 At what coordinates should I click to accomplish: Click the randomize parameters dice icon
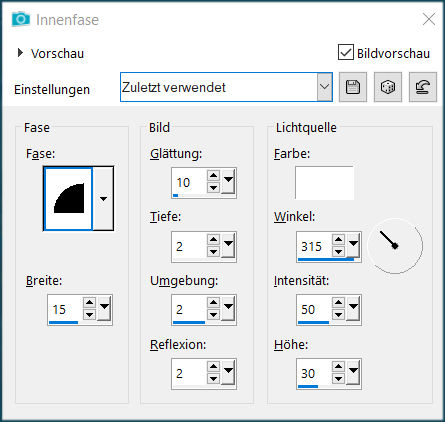(x=388, y=87)
